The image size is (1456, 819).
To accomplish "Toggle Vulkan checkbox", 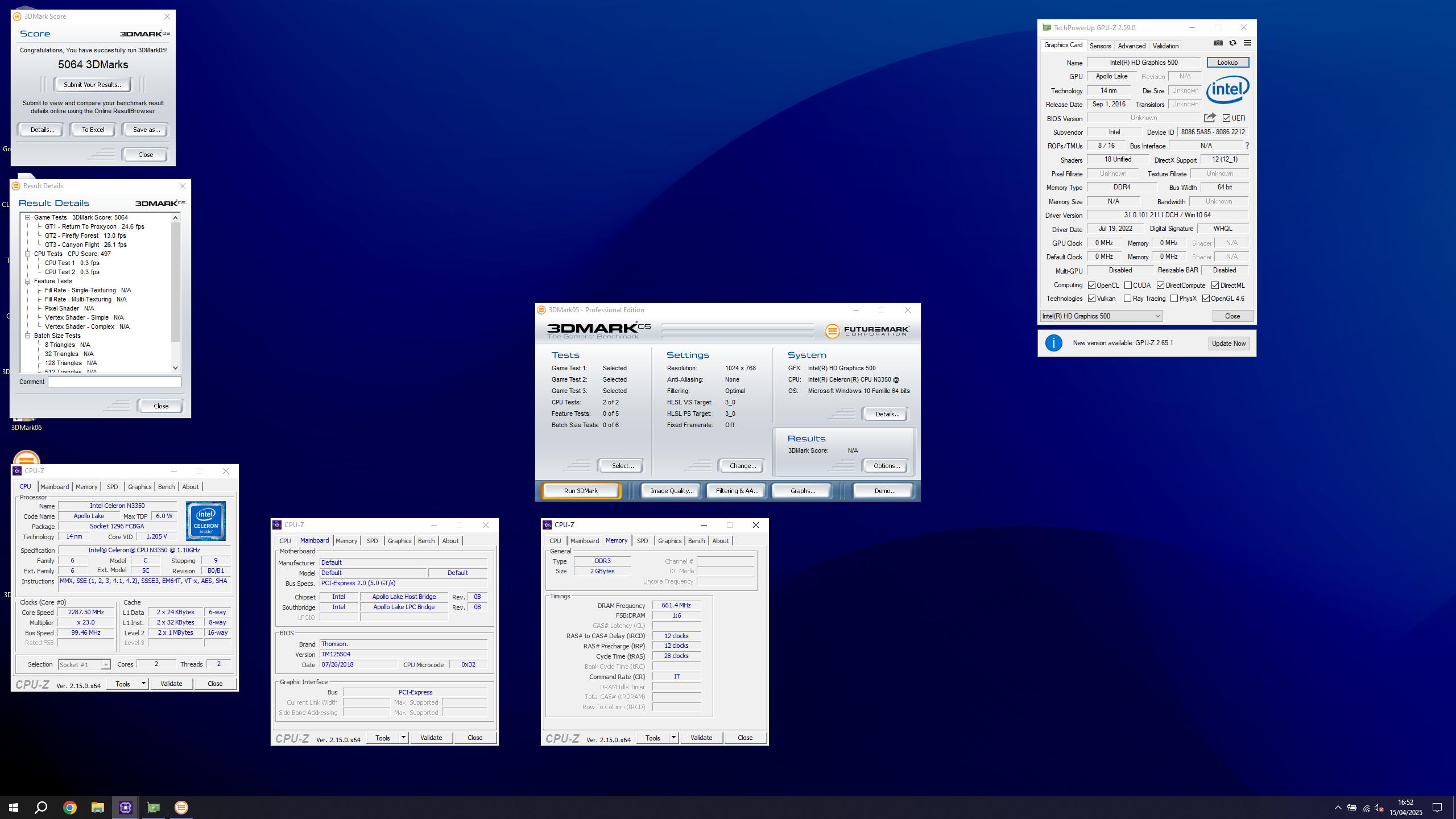I will click(x=1091, y=299).
